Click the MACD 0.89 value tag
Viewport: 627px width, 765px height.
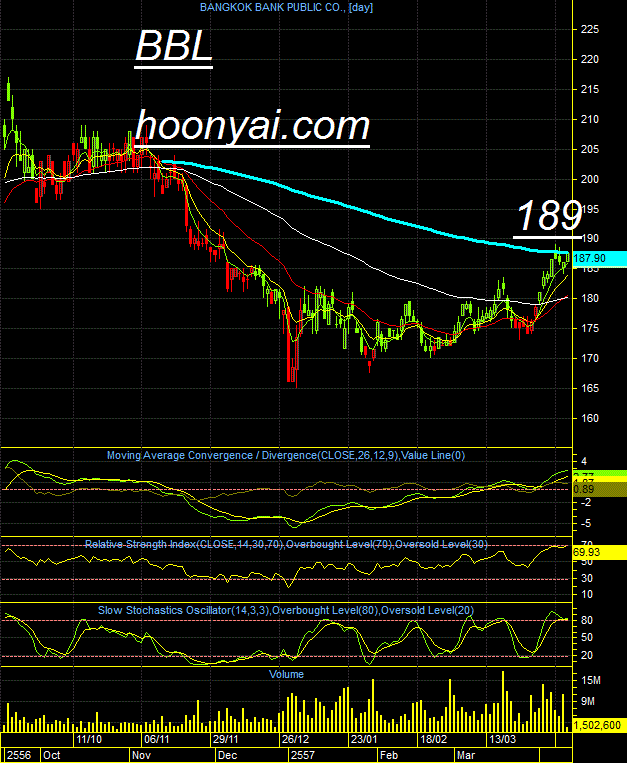[599, 490]
